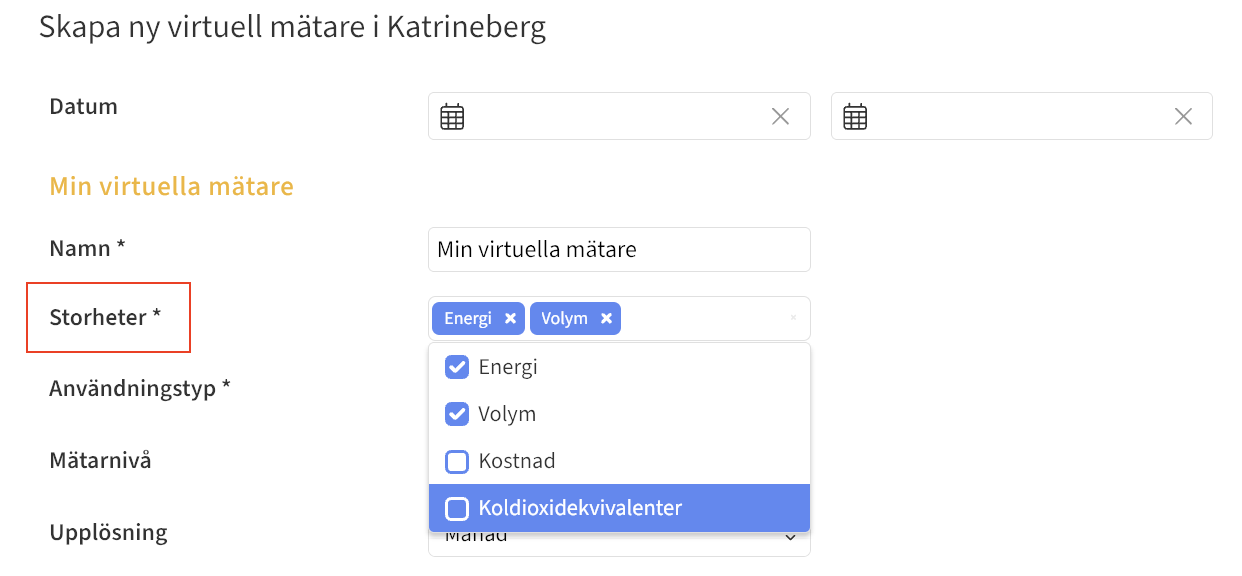
Task: Uncheck the Energi checkbox
Action: click(457, 367)
